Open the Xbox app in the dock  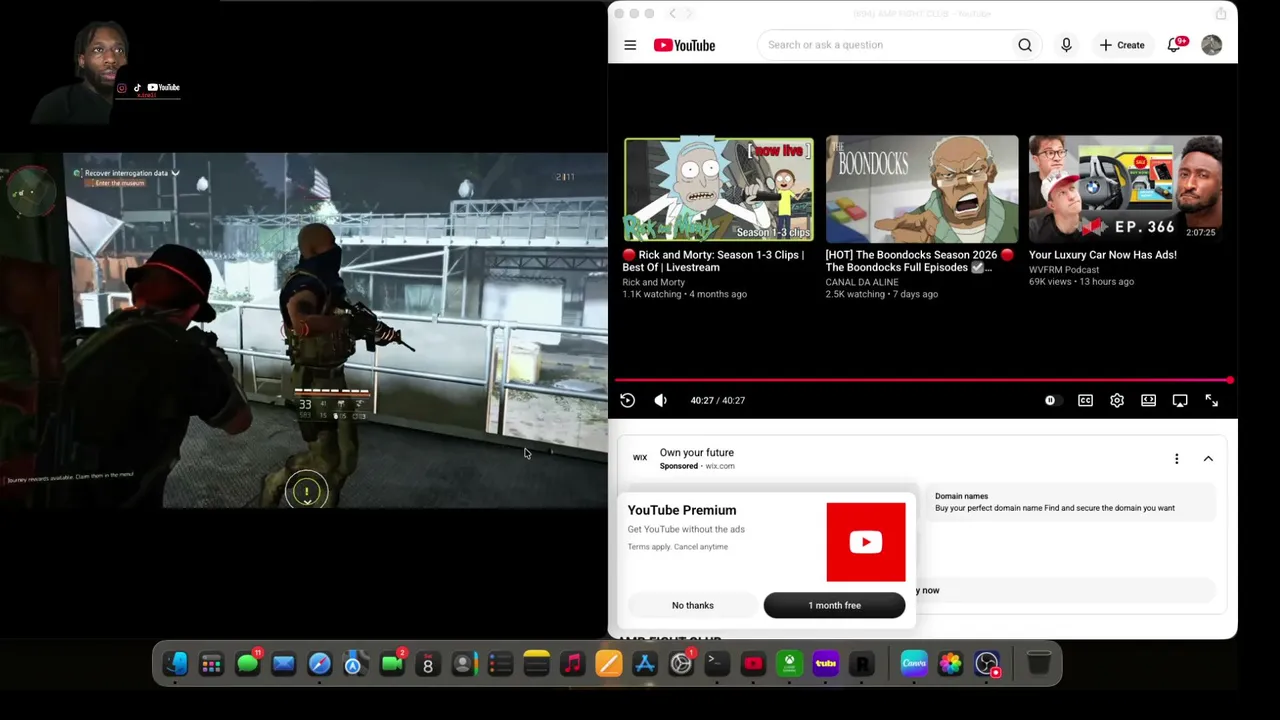(789, 663)
